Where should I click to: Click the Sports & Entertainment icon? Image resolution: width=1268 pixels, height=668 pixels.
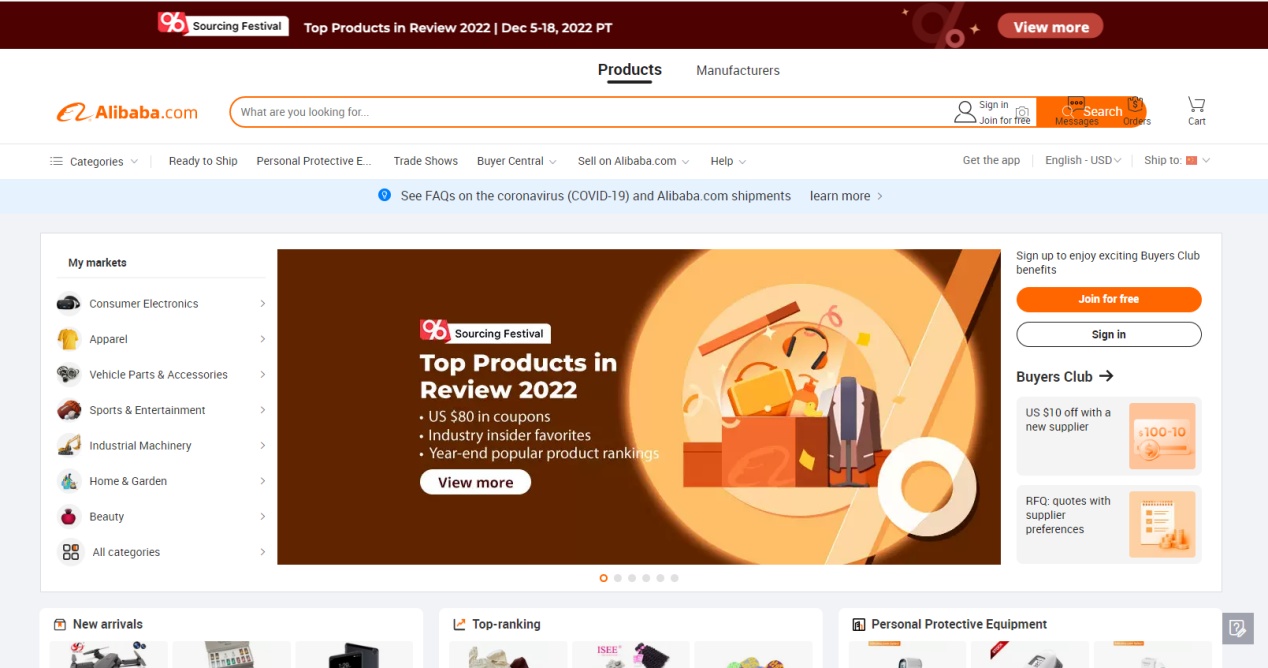pos(69,410)
